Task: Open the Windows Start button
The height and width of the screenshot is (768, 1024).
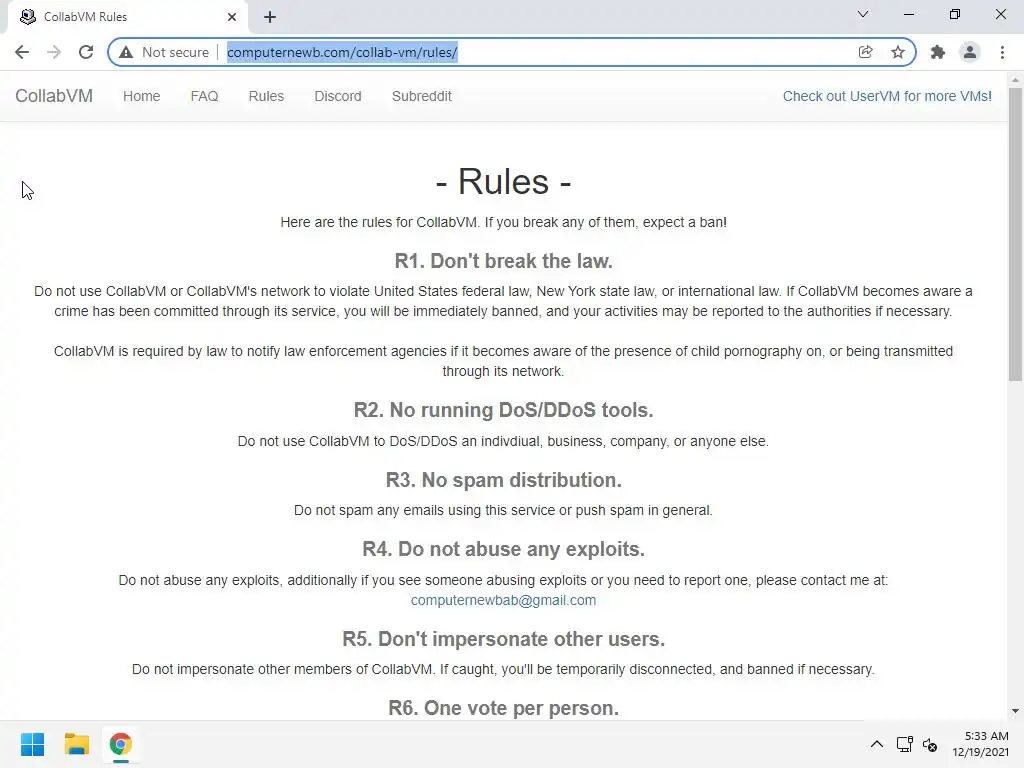Action: pyautogui.click(x=33, y=744)
